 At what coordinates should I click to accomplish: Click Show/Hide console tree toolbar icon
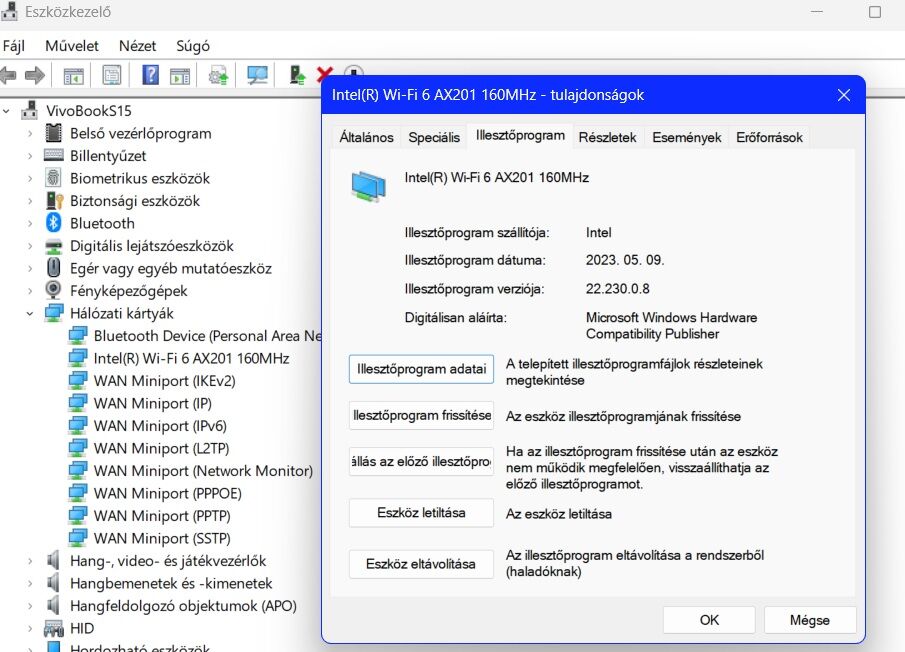pos(73,76)
